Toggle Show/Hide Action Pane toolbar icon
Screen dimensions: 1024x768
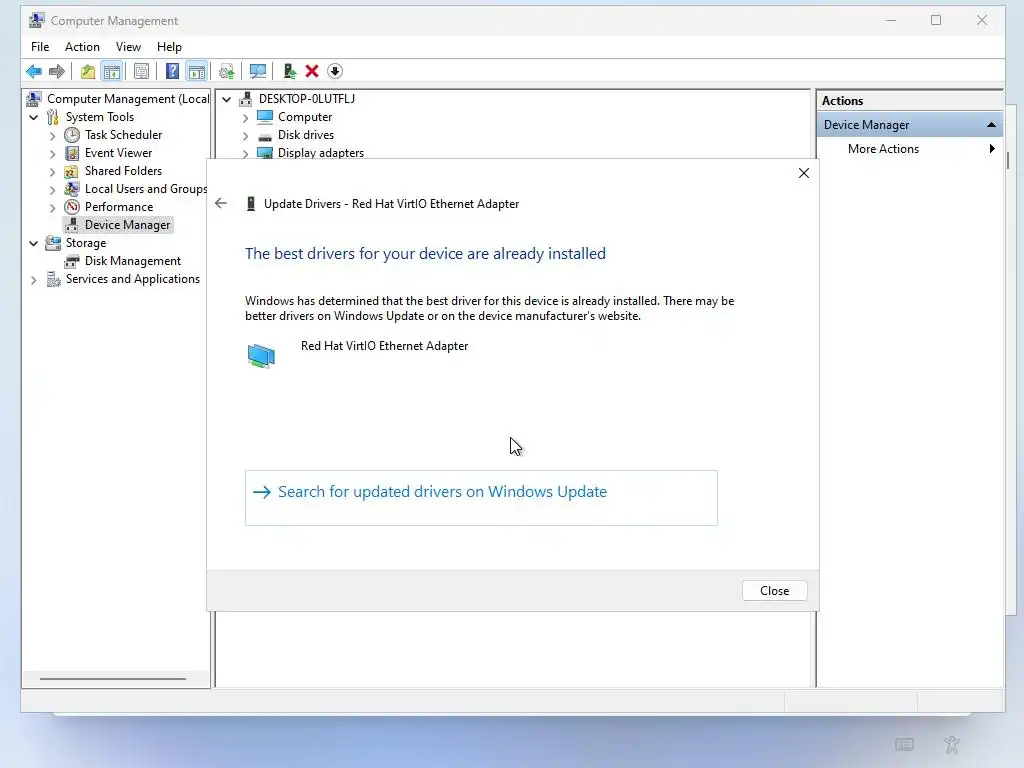[197, 71]
